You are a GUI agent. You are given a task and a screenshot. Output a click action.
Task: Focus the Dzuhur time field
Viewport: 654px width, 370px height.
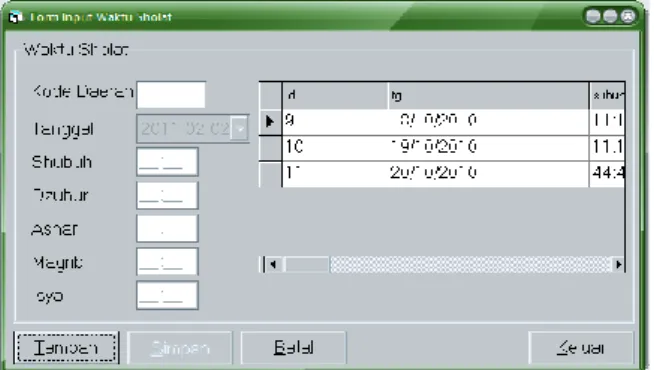[167, 195]
